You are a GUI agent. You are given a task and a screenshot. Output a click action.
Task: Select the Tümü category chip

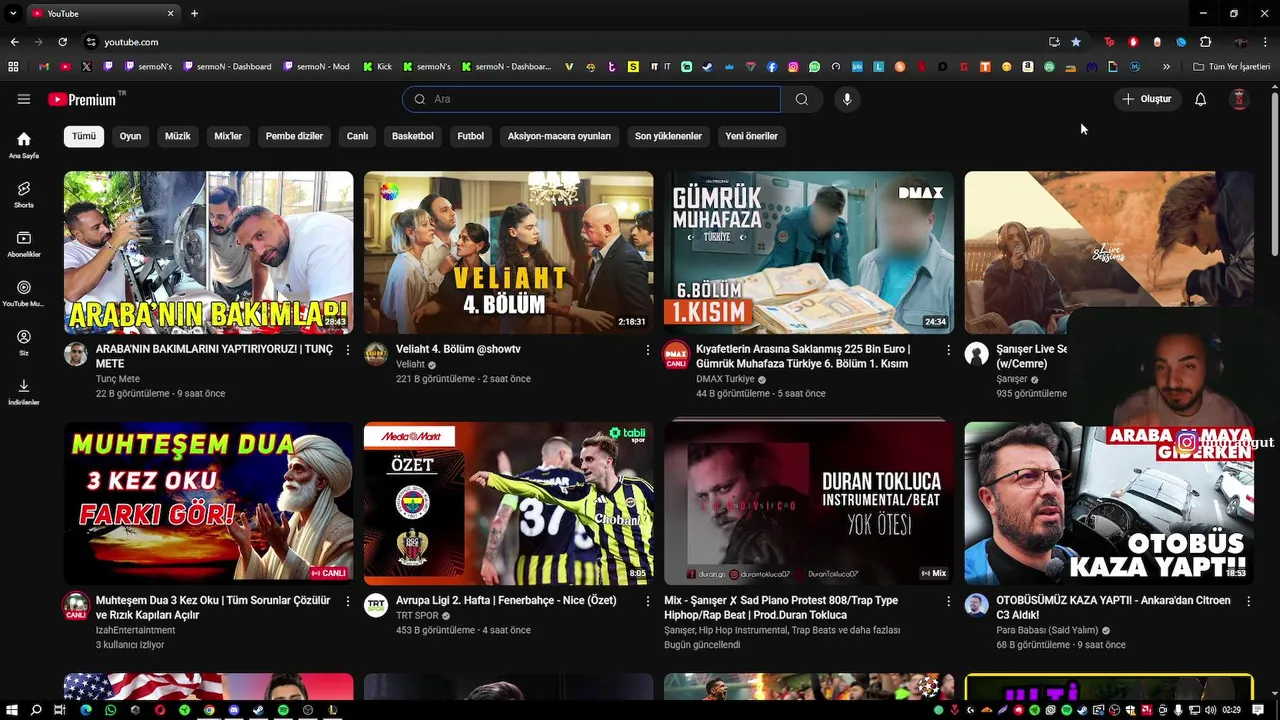pyautogui.click(x=84, y=136)
